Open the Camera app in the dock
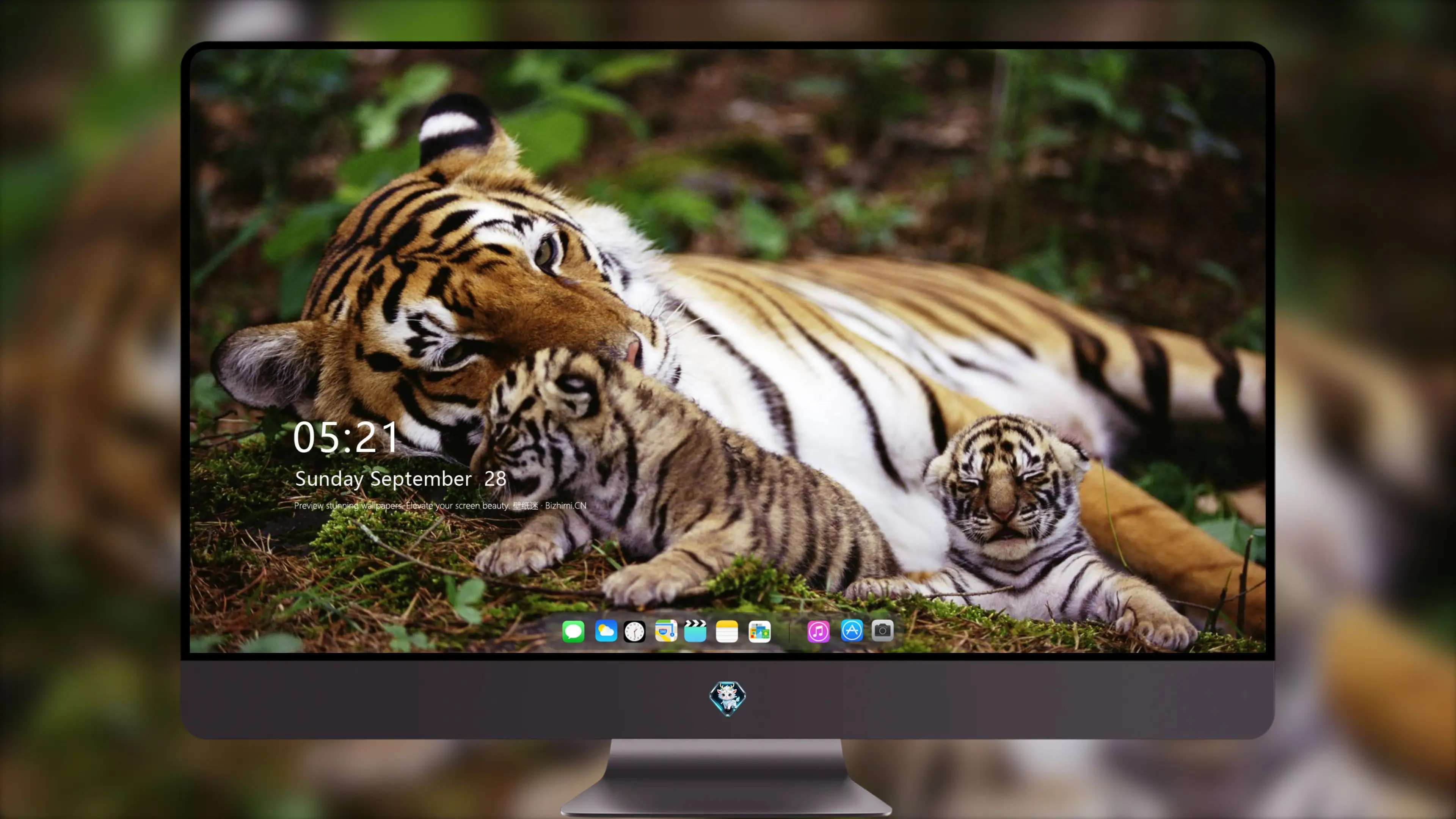 (882, 631)
